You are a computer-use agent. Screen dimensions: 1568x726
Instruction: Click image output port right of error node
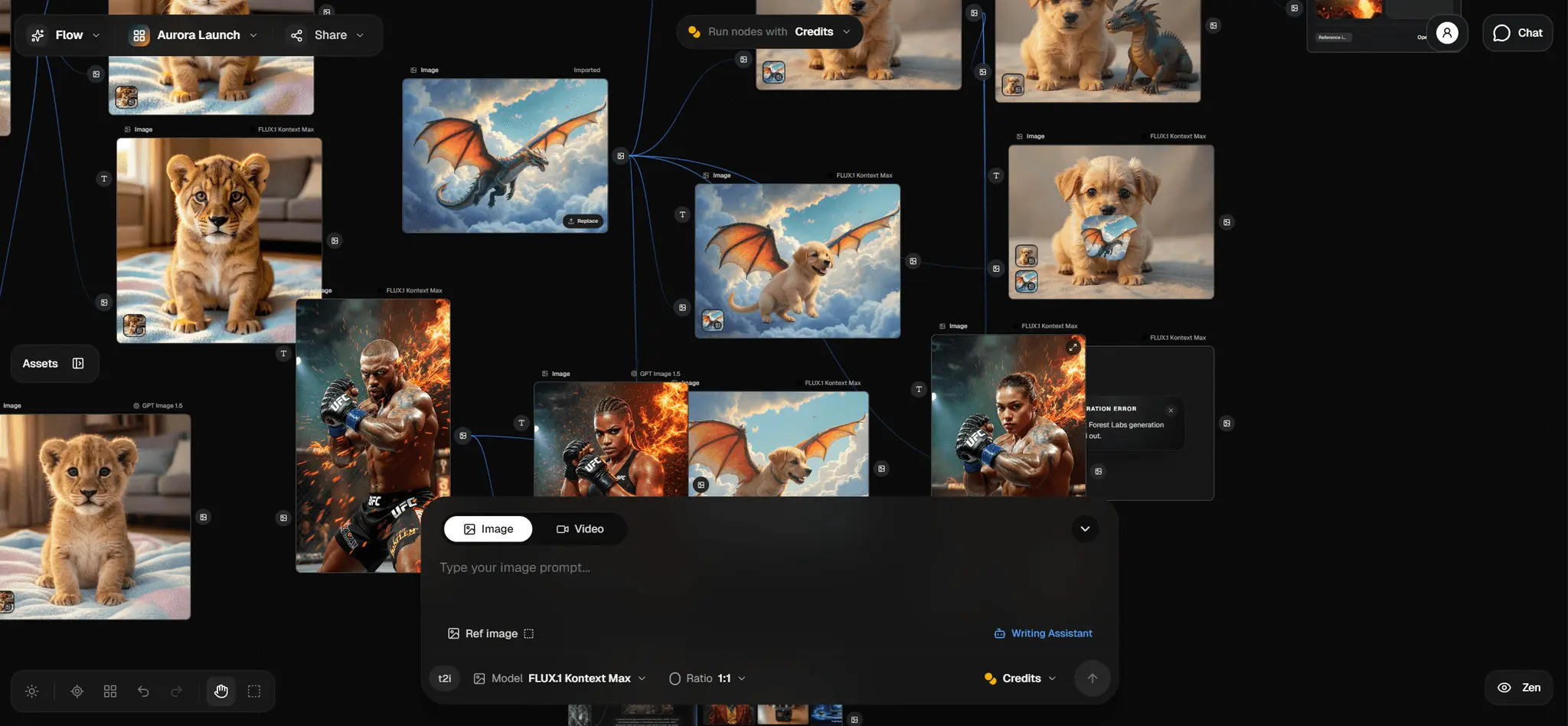point(1227,423)
